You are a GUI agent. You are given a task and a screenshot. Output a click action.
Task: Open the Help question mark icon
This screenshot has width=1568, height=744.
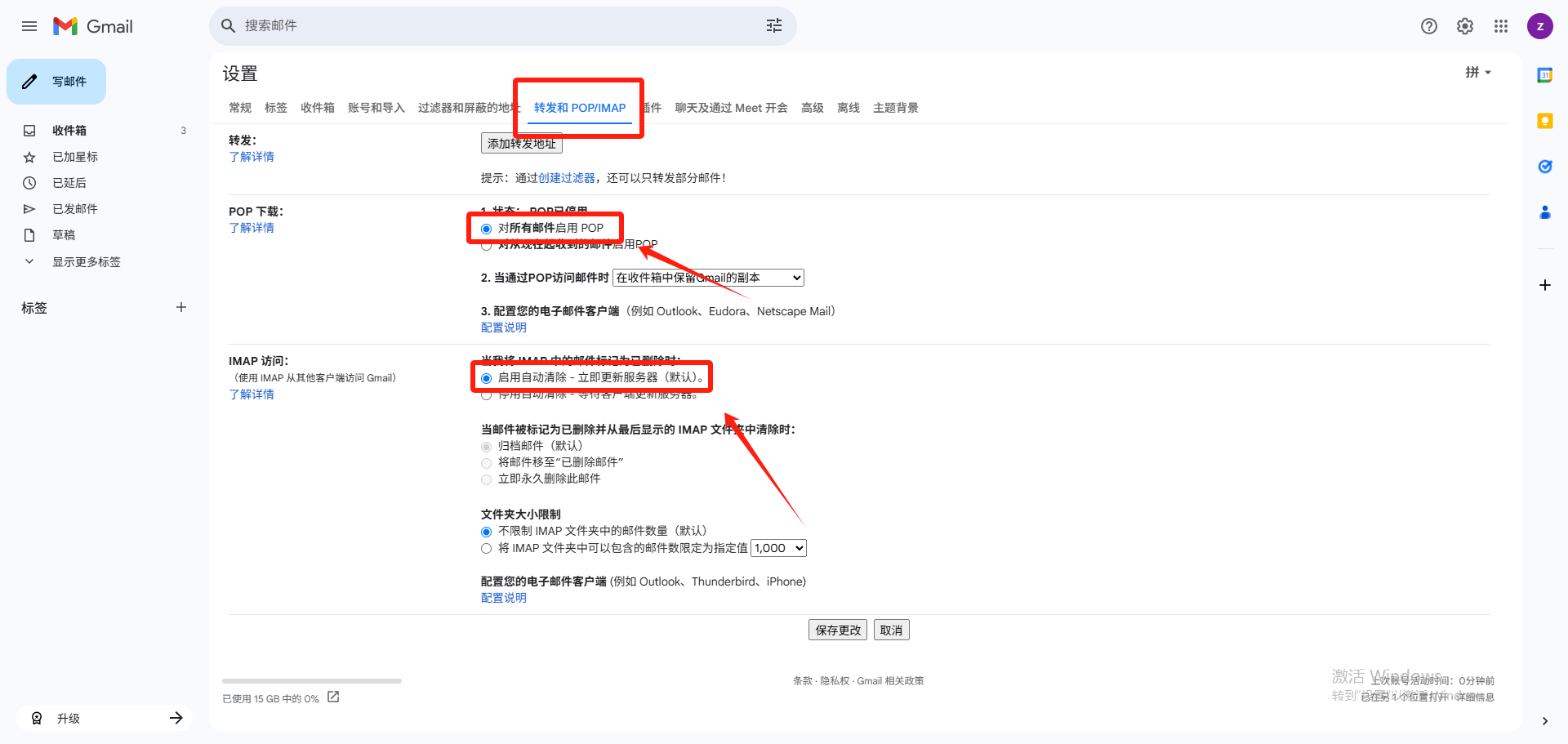coord(1428,26)
